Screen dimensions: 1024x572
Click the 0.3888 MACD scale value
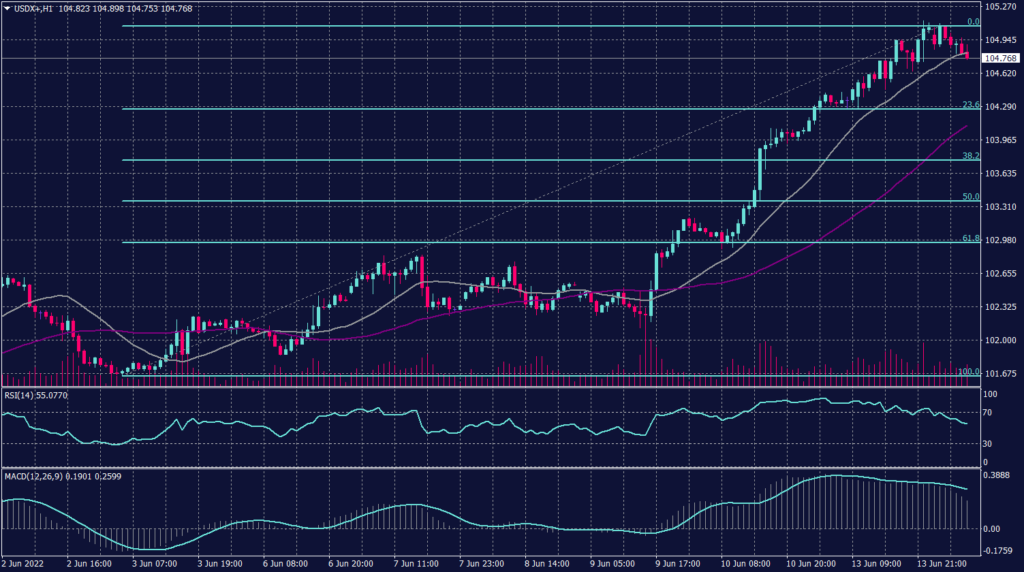tap(1001, 478)
